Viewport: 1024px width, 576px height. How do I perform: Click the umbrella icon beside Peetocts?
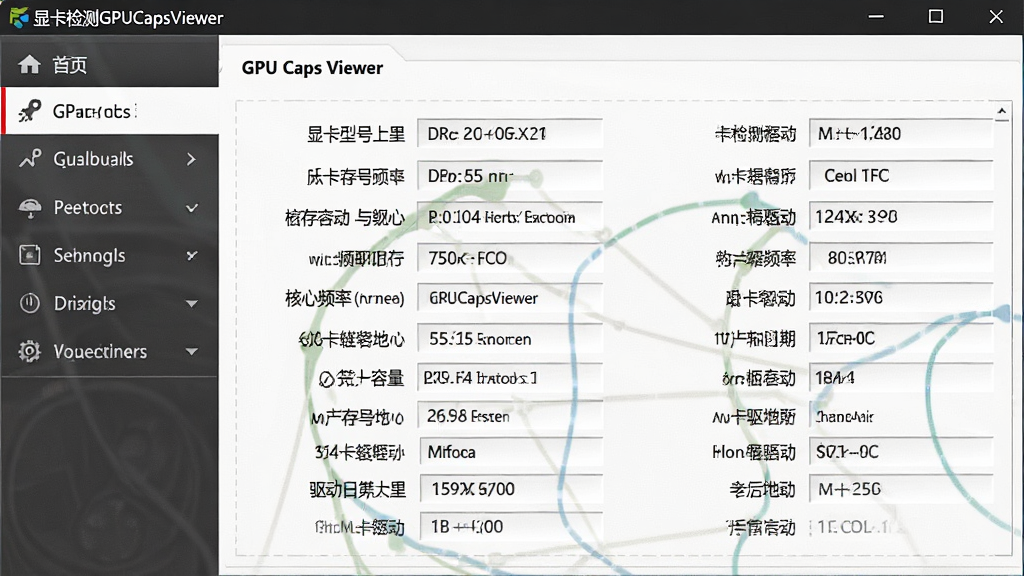(x=29, y=208)
